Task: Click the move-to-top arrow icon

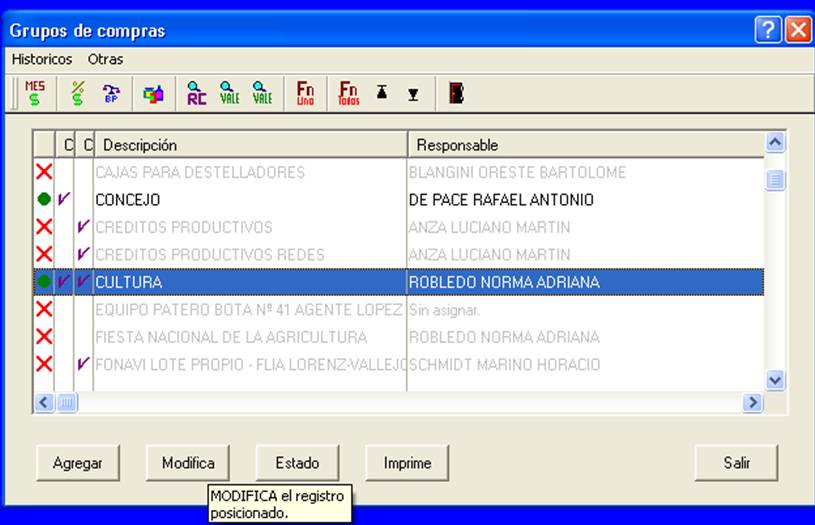Action: 382,93
